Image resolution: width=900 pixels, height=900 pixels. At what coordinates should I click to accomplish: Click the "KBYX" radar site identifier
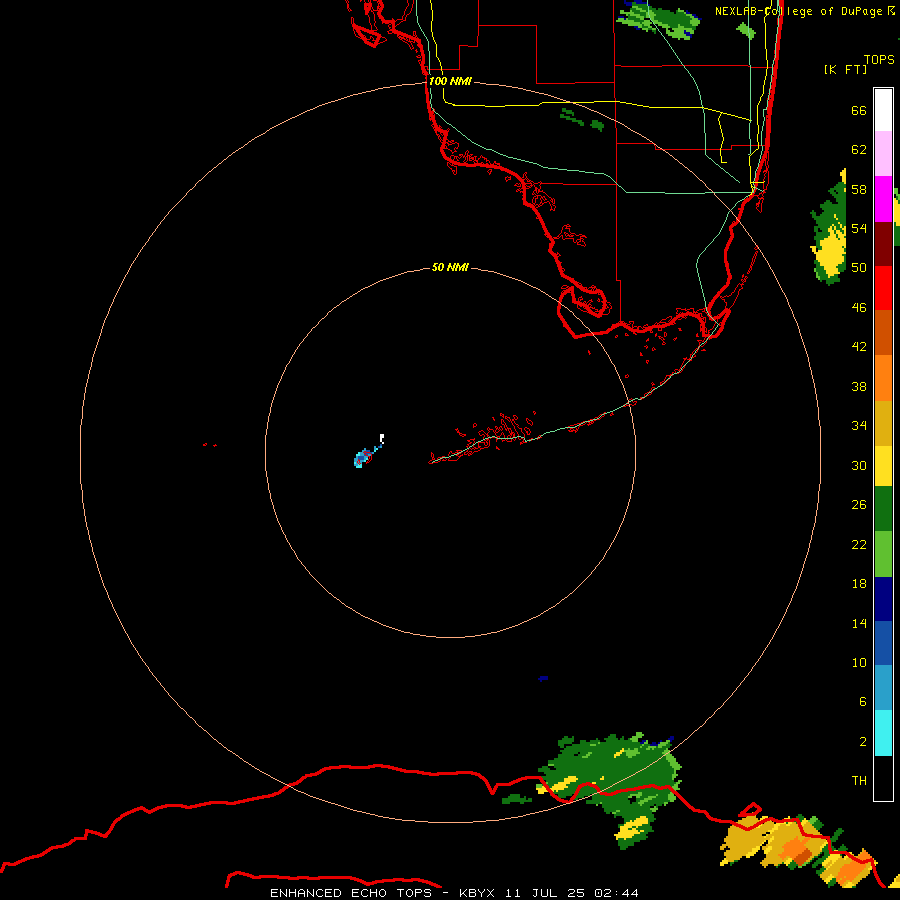point(476,893)
